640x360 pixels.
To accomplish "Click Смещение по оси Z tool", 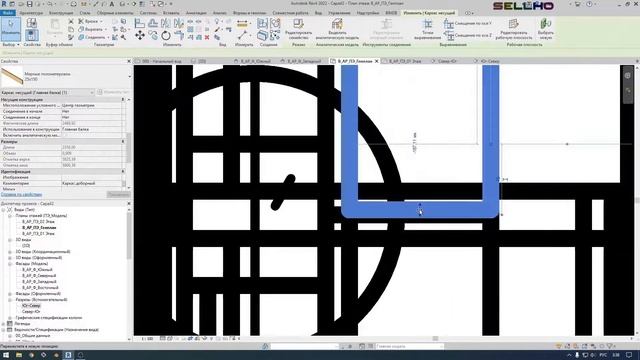I will coord(468,36).
